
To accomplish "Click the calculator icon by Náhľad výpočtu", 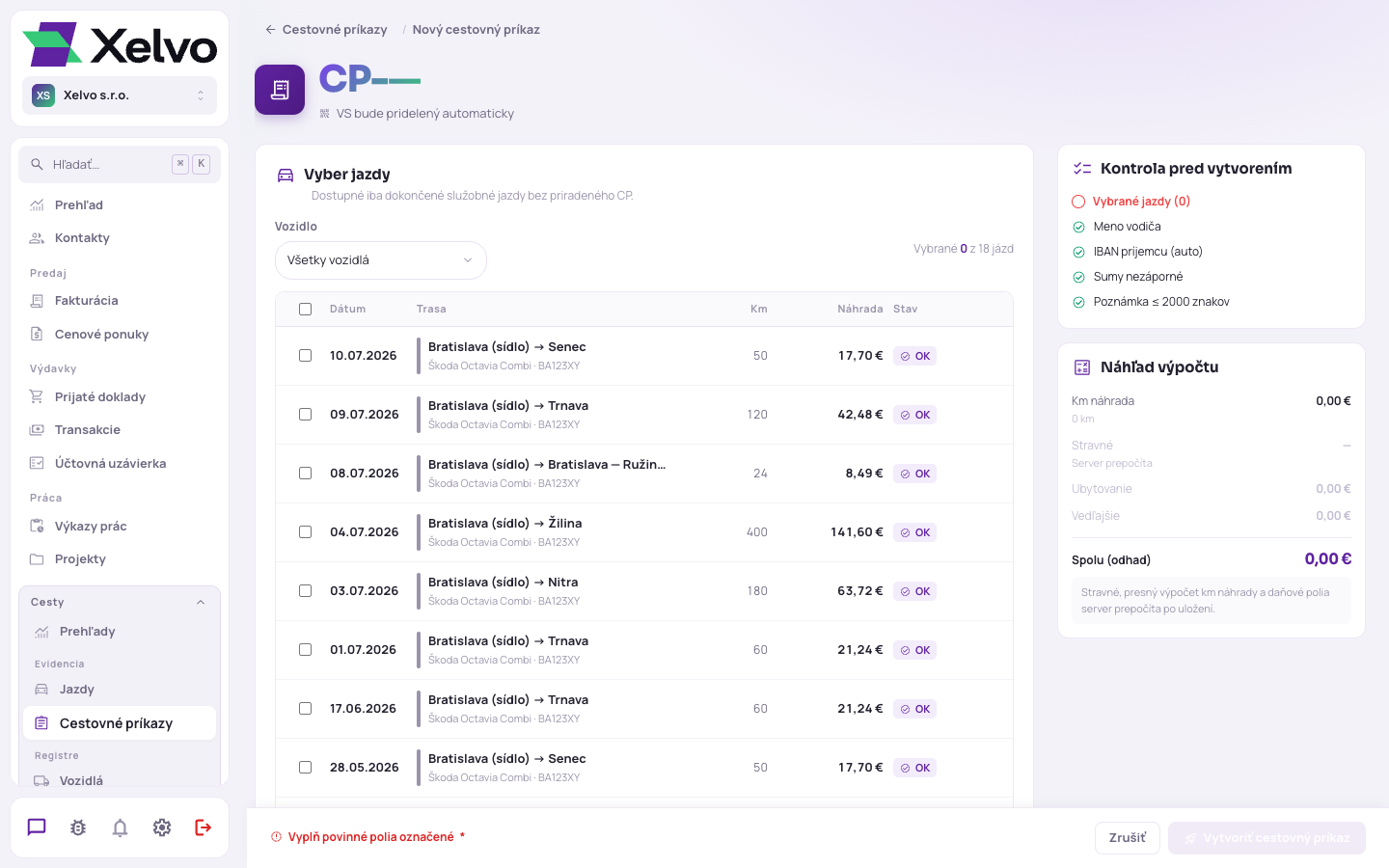I will (x=1082, y=367).
